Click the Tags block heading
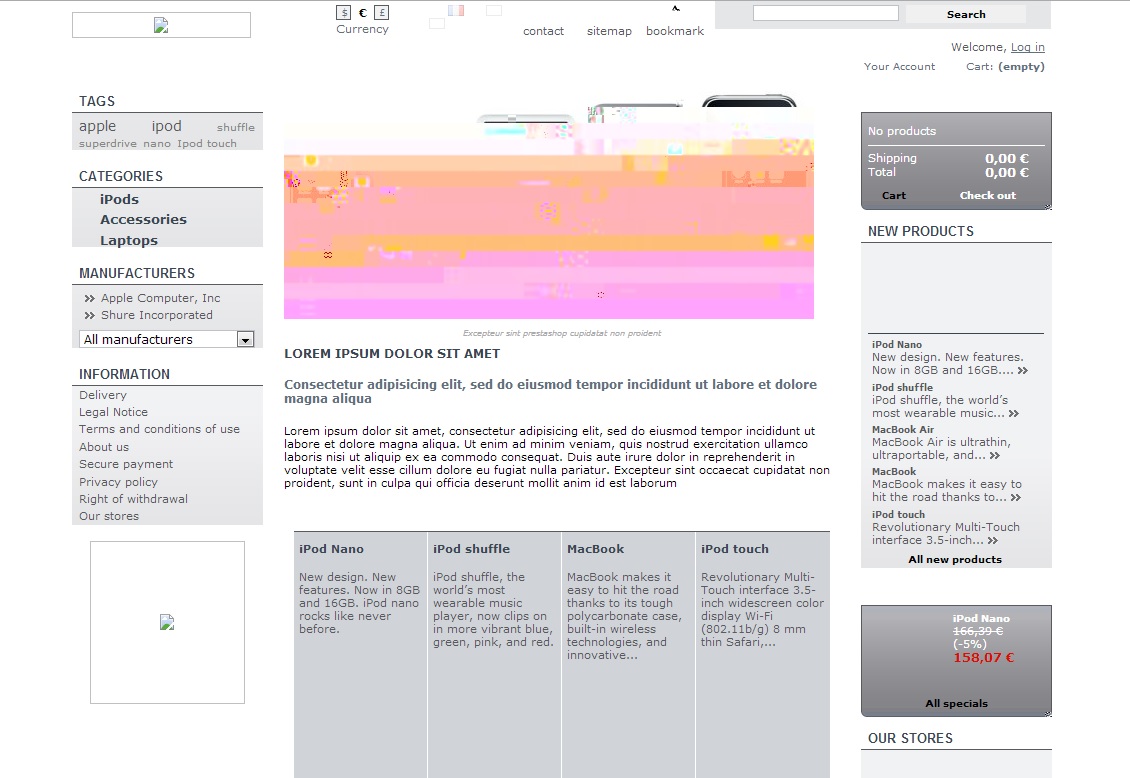1130x778 pixels. click(x=97, y=102)
